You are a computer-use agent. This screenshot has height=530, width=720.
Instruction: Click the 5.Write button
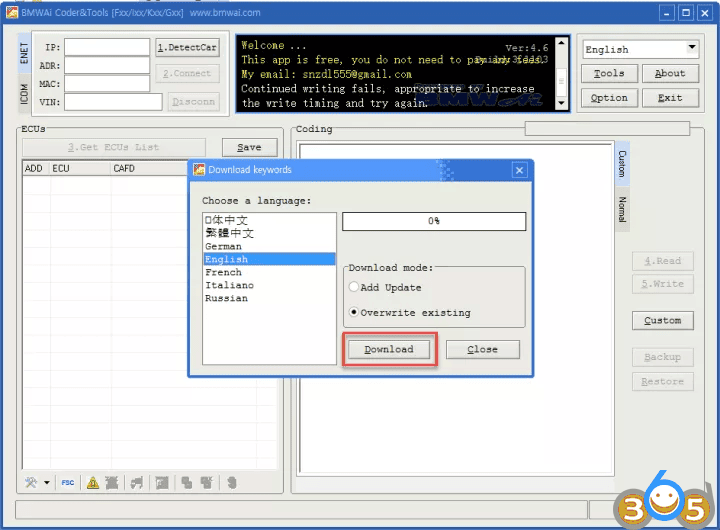pos(663,284)
